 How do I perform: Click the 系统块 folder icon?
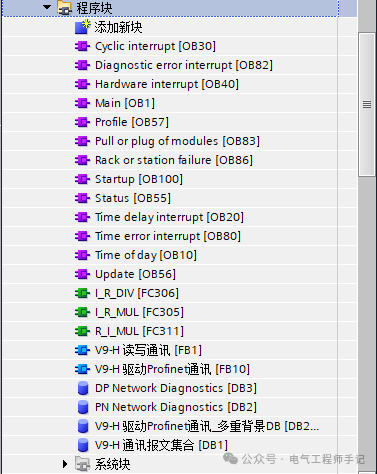[82, 464]
